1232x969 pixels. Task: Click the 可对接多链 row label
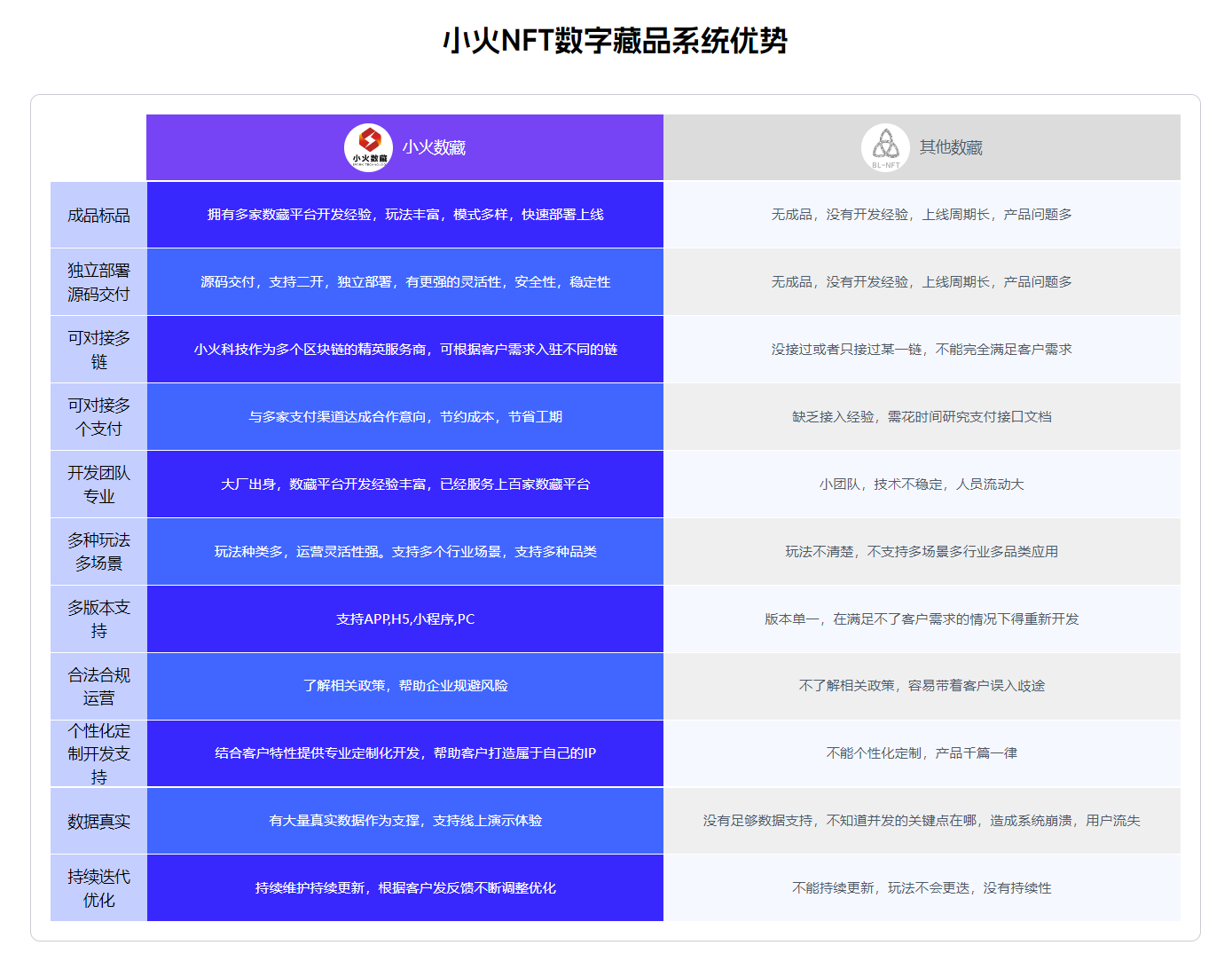point(98,350)
